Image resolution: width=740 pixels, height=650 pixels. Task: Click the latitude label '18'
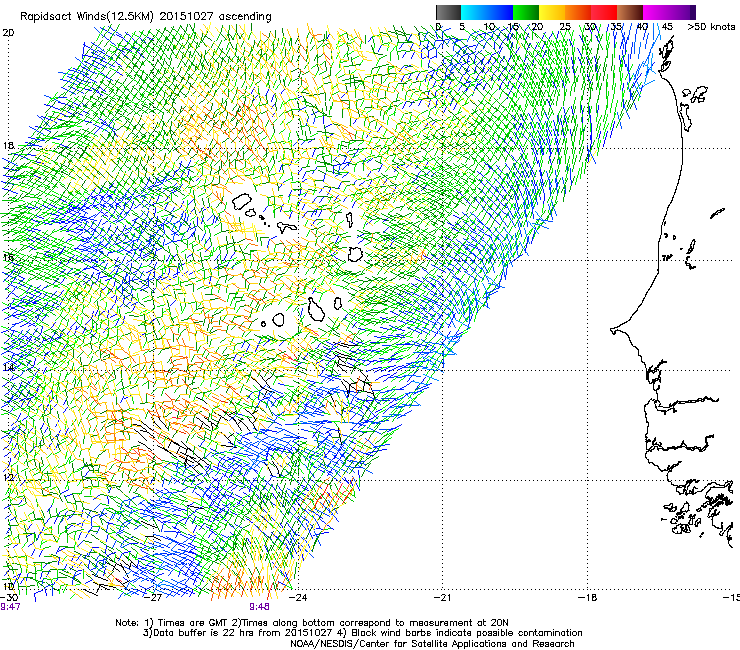tap(8, 145)
